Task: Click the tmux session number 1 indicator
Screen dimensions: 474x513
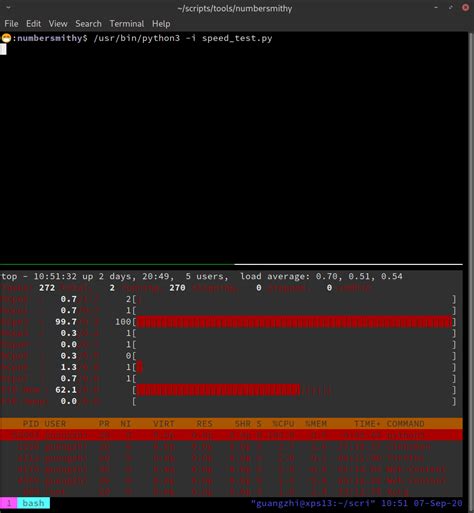Action: click(x=9, y=503)
